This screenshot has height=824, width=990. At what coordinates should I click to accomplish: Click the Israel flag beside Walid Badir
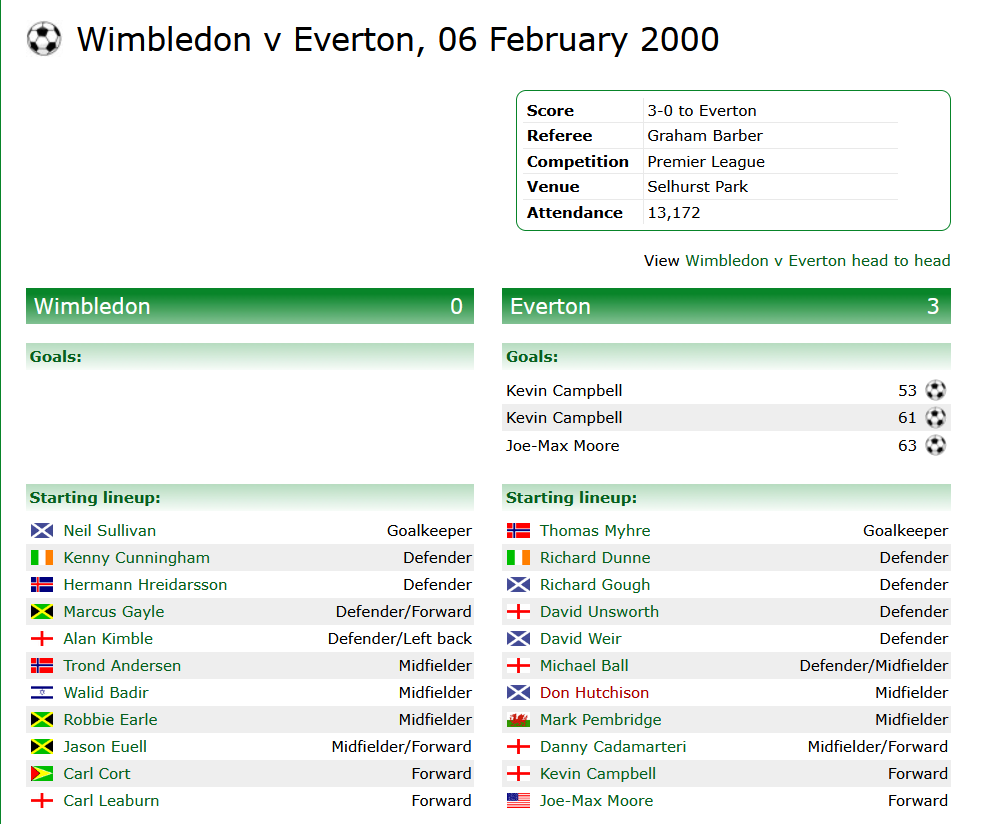click(42, 693)
